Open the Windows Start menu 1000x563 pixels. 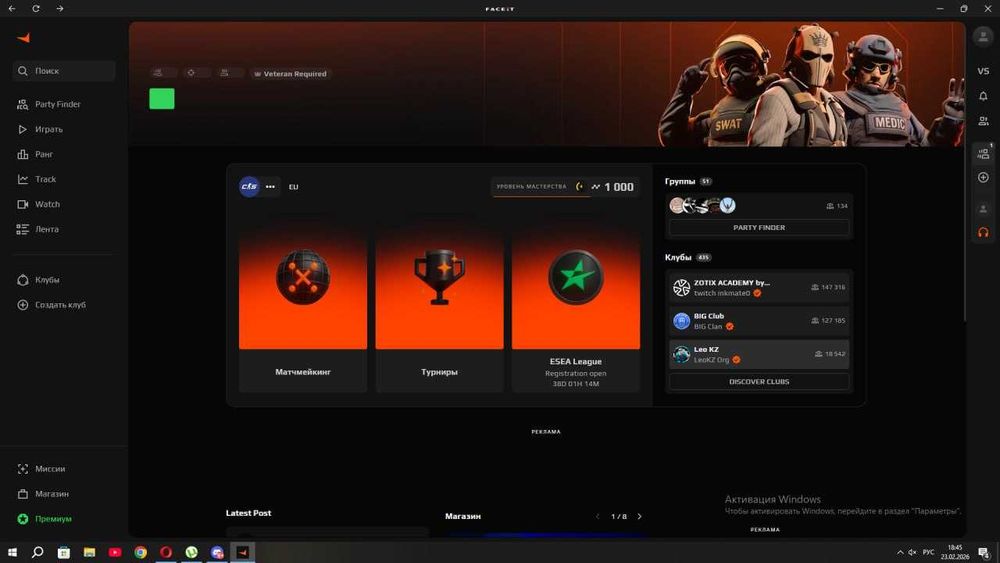tap(12, 552)
